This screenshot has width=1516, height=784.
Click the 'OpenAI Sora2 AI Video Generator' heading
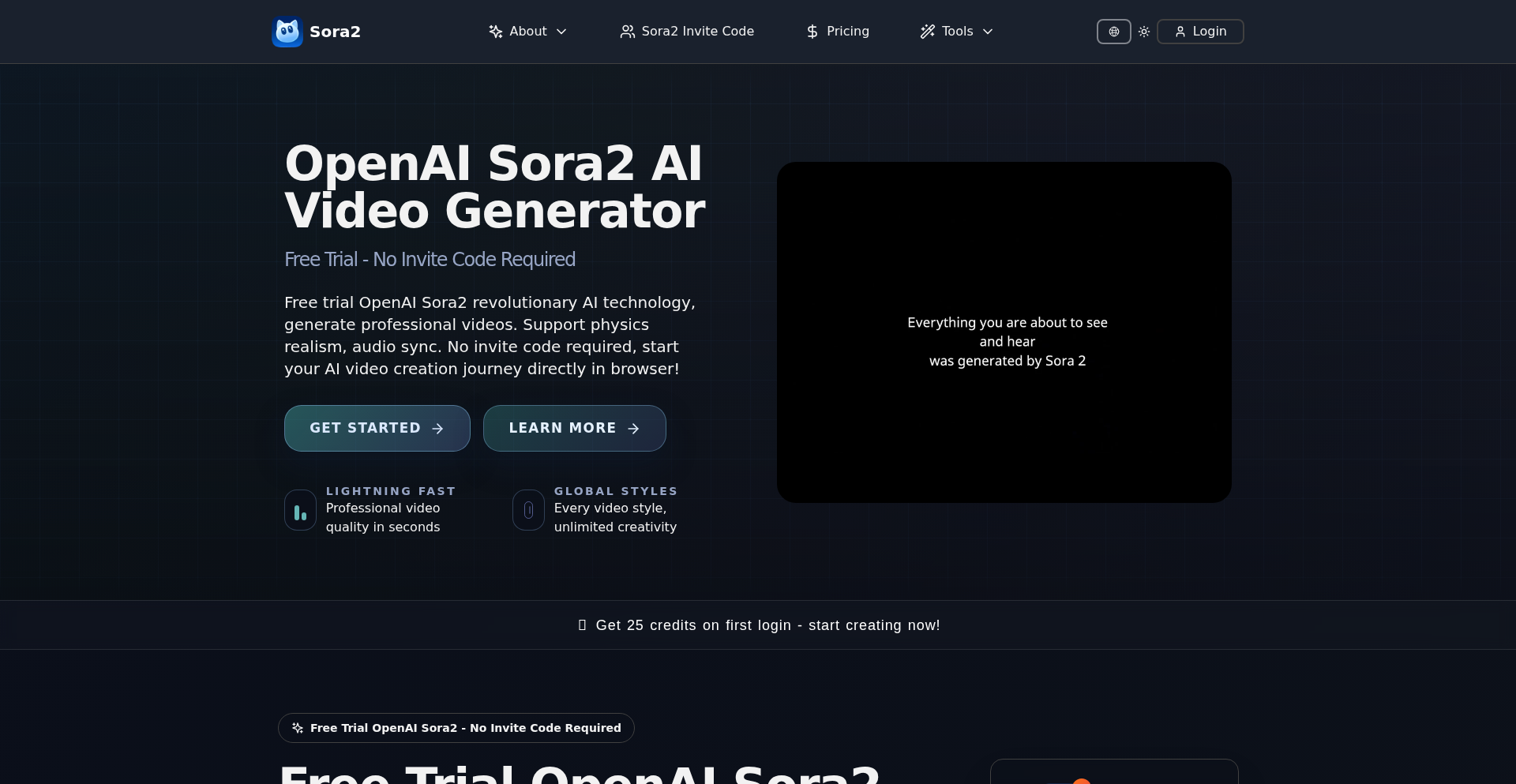[495, 187]
